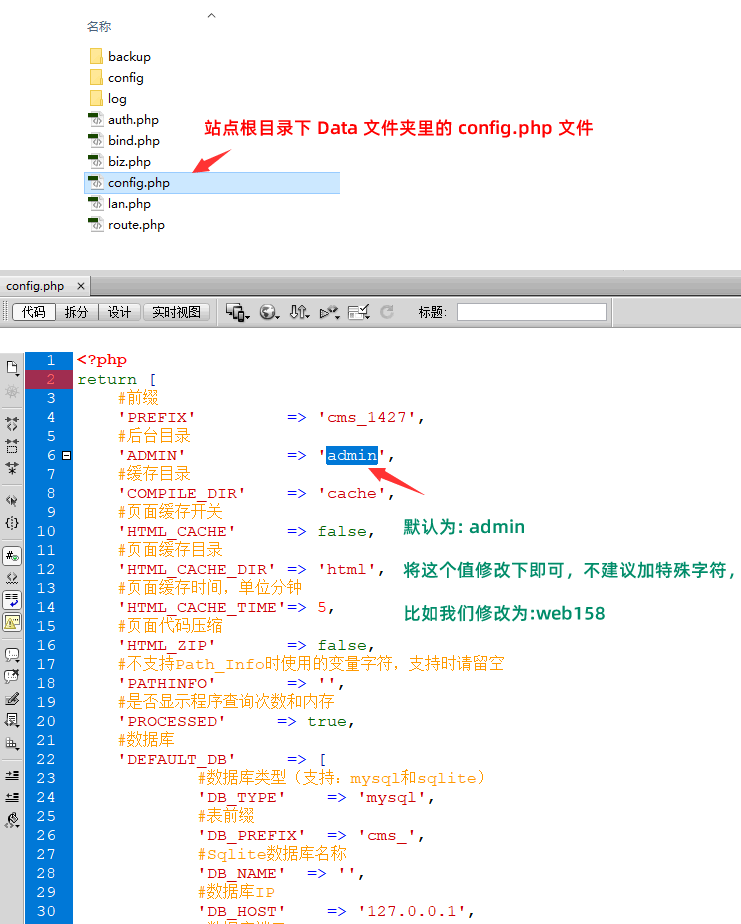Click the Collapse Full Tag icon
741x924 pixels.
coord(12,423)
